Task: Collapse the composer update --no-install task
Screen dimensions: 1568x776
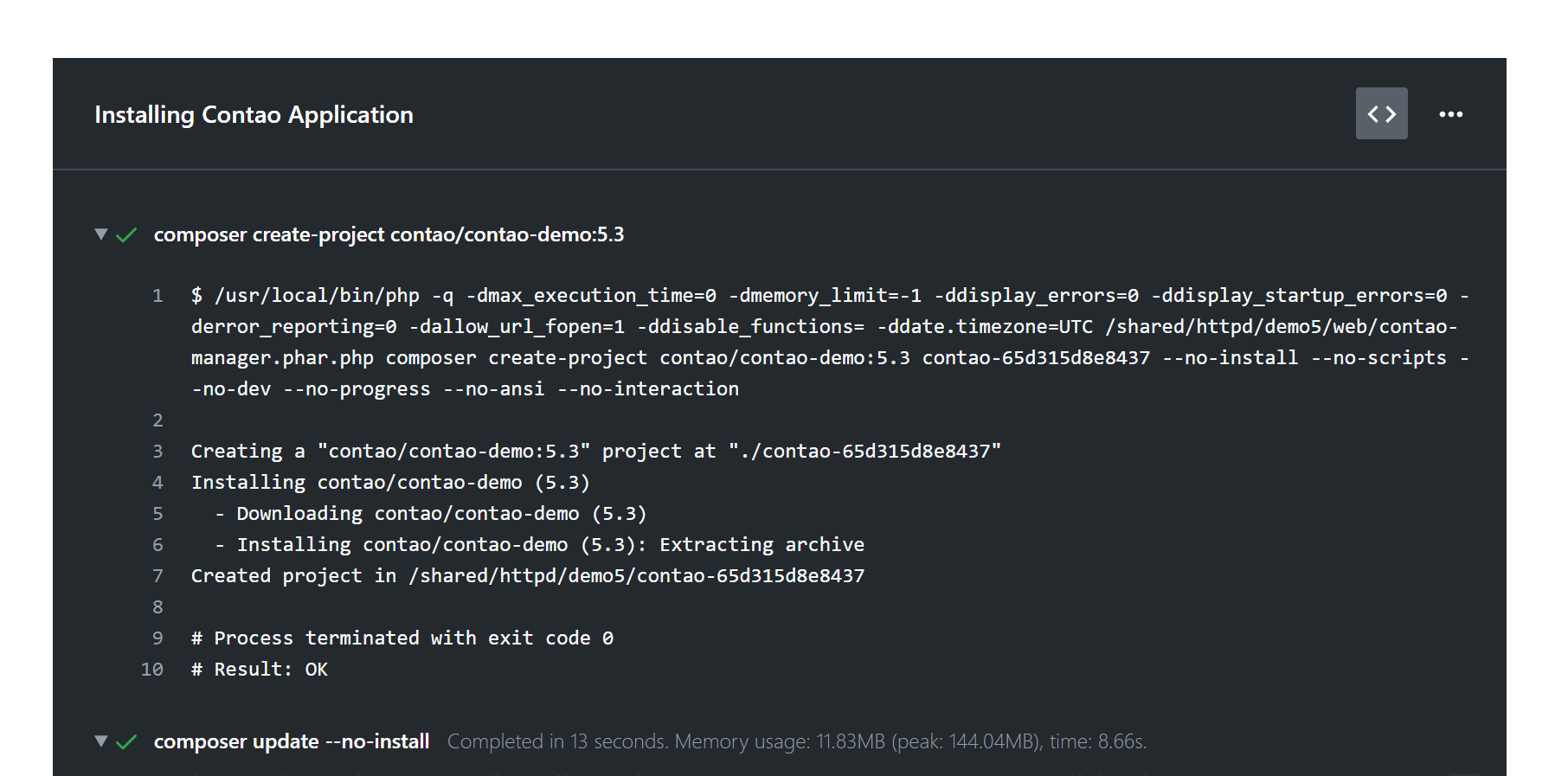Action: tap(101, 741)
